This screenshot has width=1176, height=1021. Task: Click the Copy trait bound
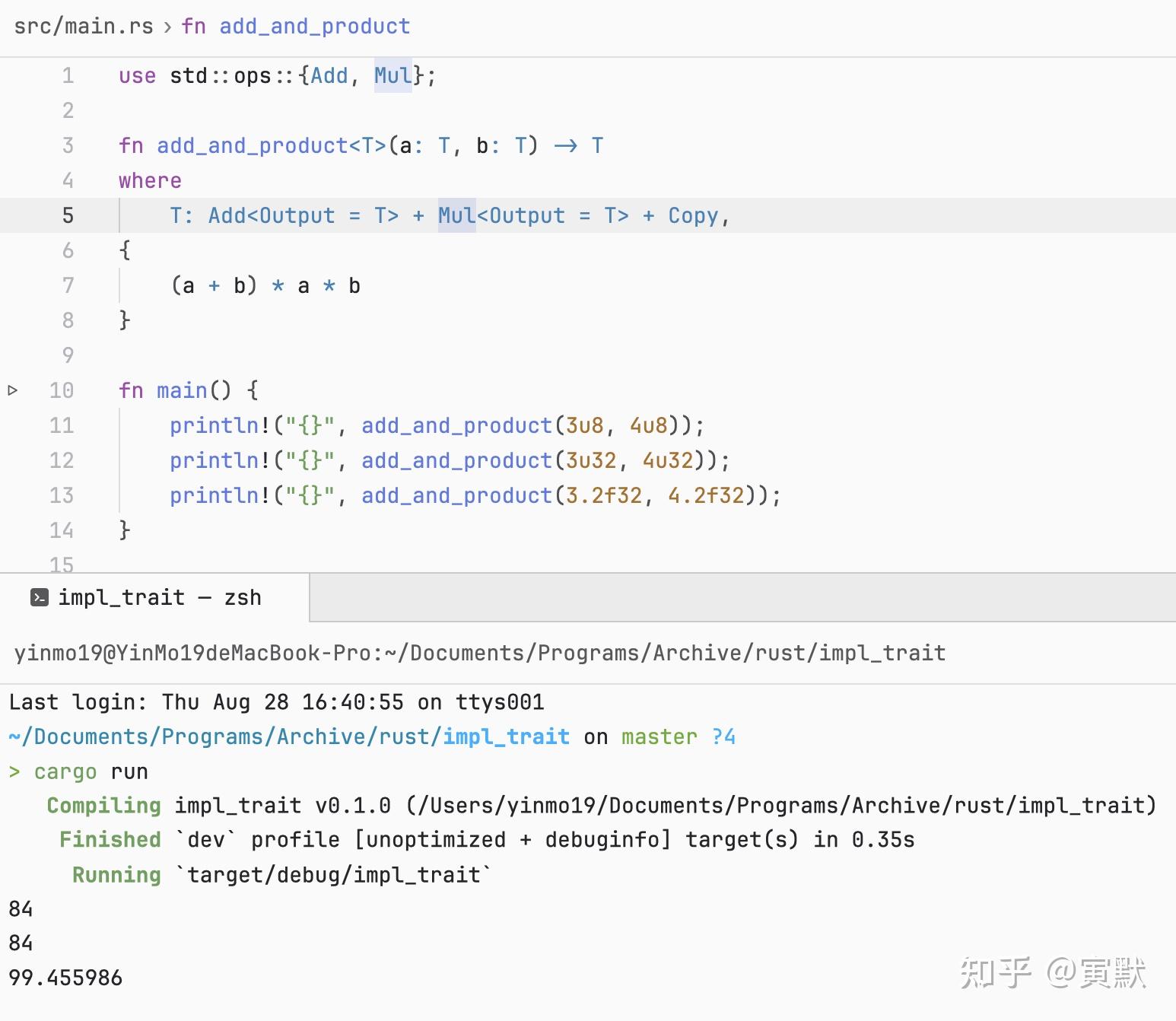click(x=693, y=216)
